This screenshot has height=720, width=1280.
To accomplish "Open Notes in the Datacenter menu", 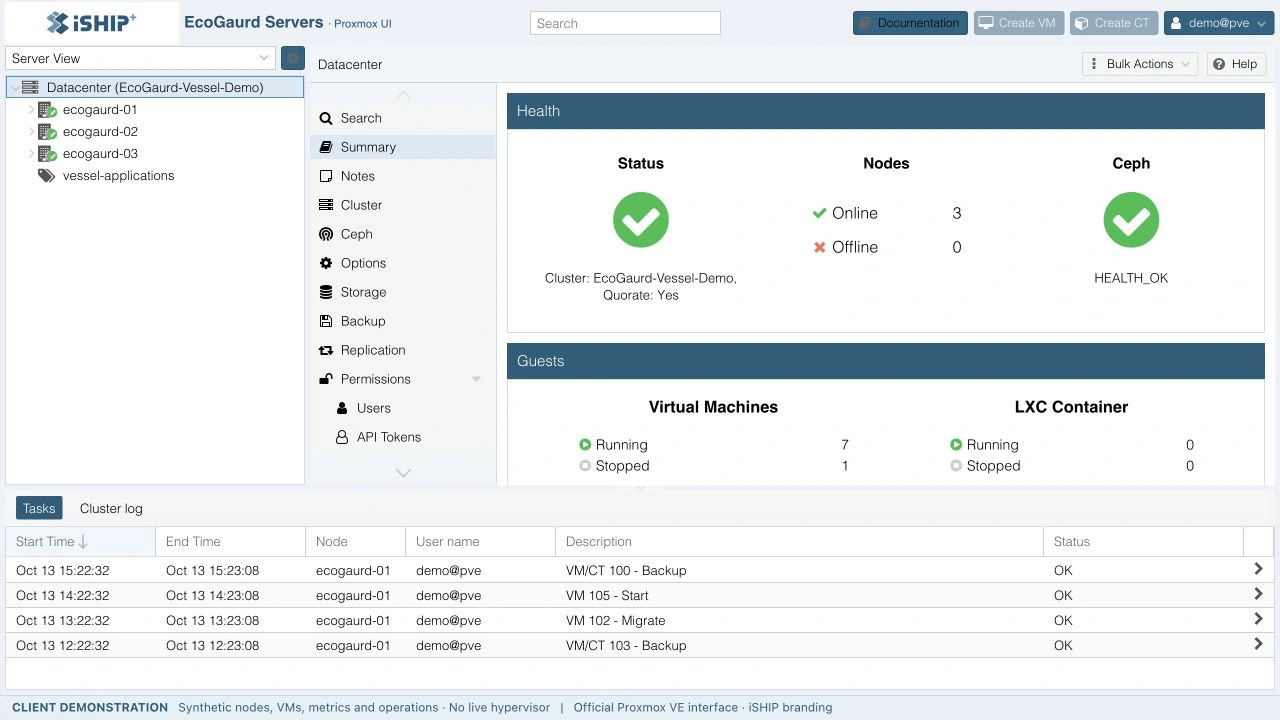I will click(x=403, y=176).
